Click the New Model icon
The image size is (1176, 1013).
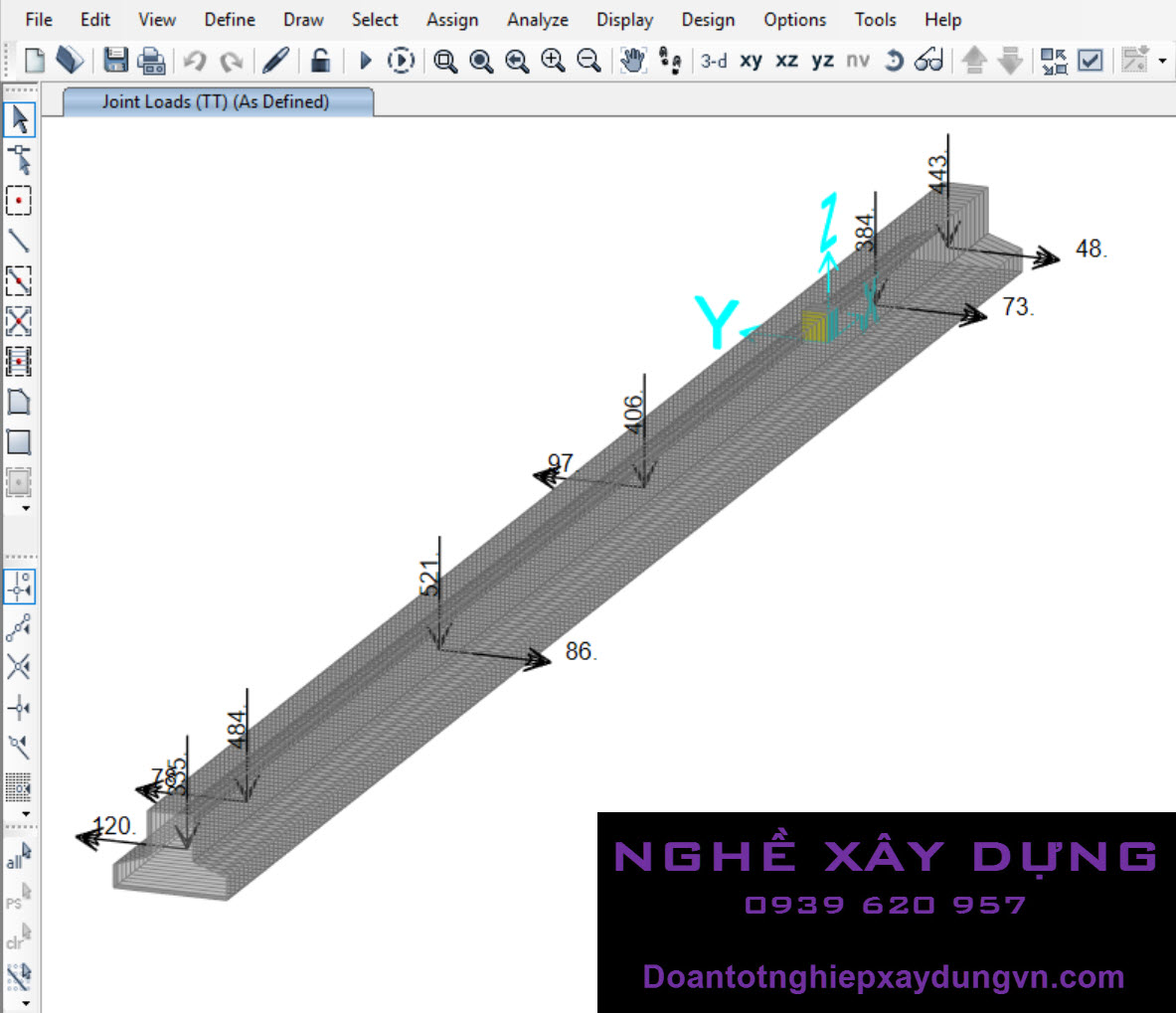[35, 60]
